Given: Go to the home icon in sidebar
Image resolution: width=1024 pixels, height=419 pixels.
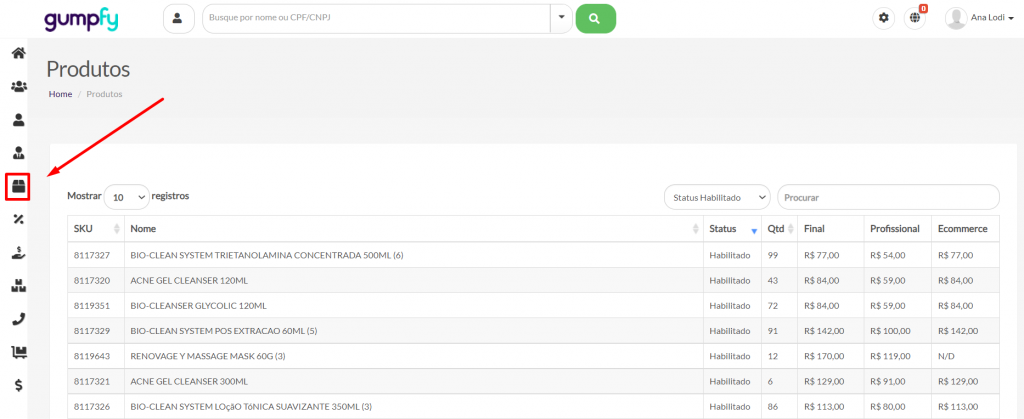Looking at the screenshot, I should click(18, 53).
